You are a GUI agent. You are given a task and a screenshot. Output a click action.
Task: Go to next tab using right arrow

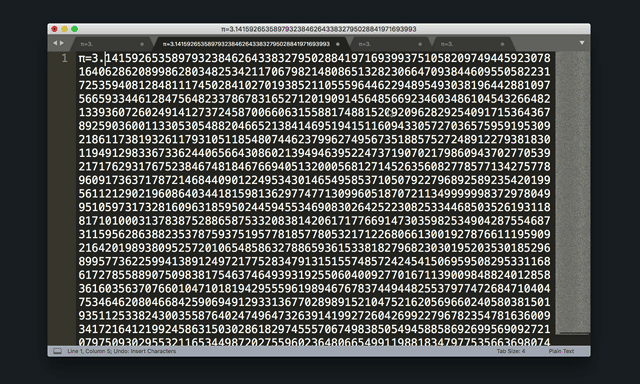coord(62,43)
